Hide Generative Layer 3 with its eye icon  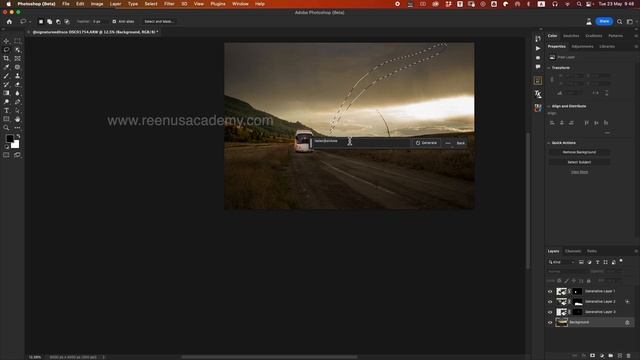pos(550,312)
